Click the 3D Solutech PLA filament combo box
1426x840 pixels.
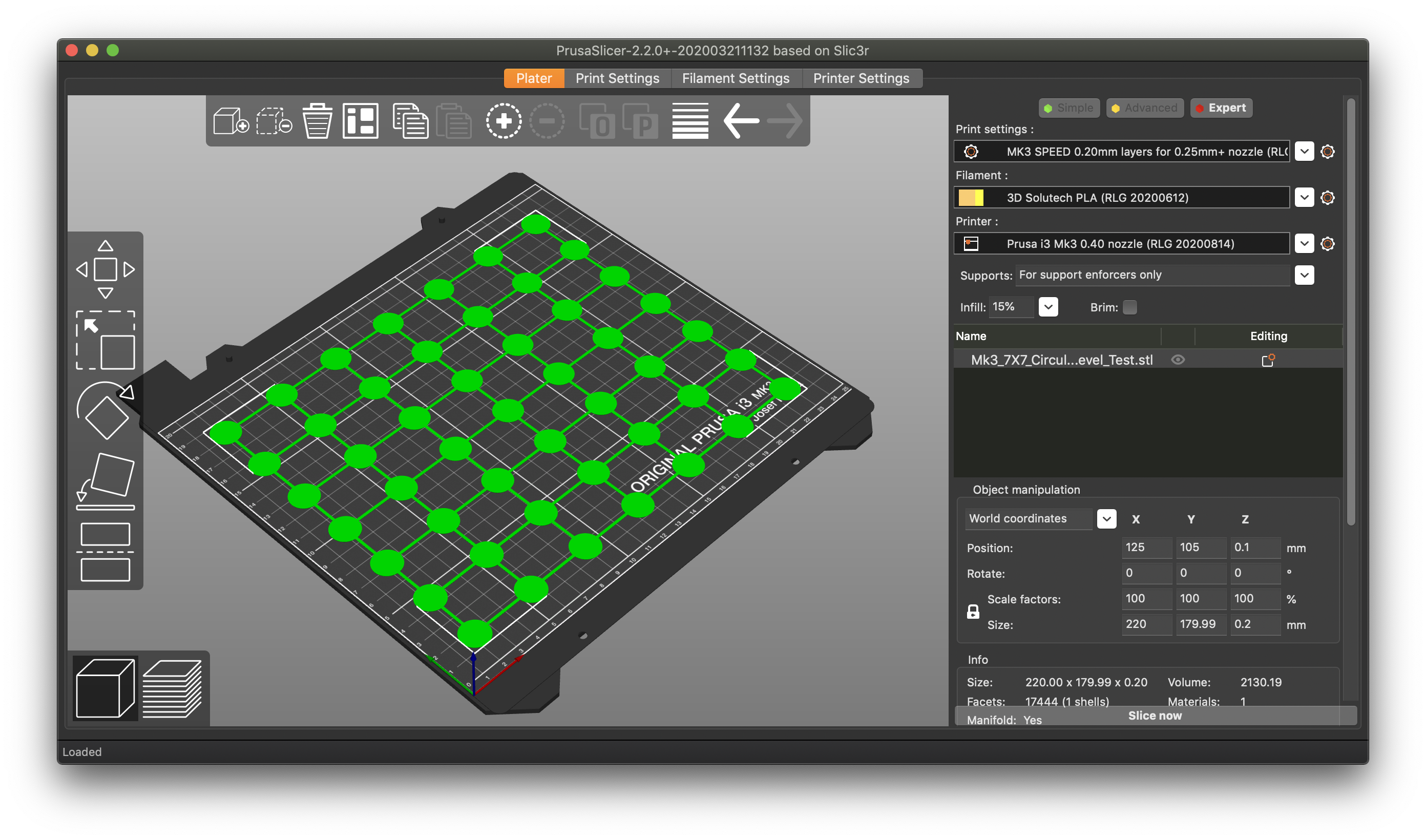pos(1122,198)
